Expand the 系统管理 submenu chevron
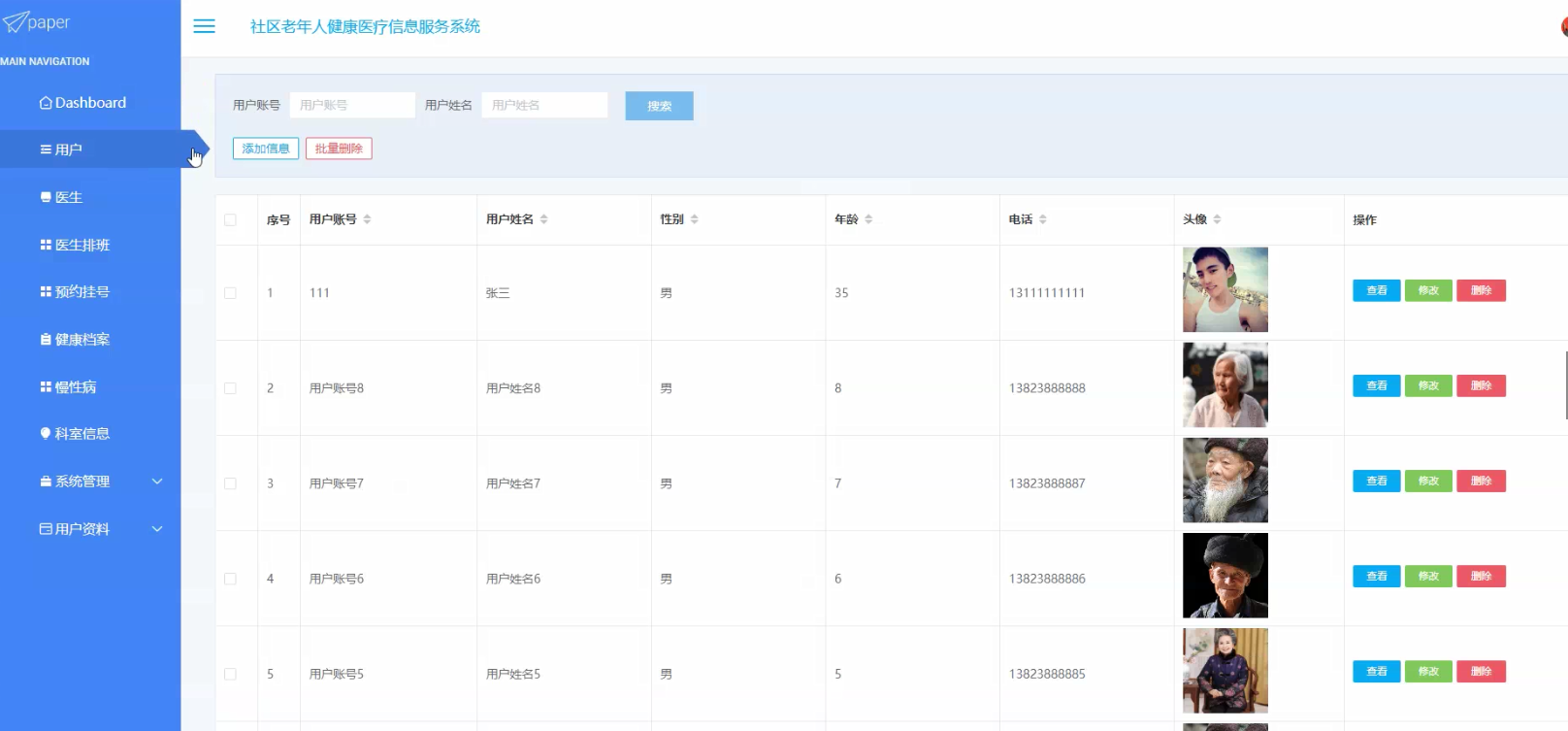Viewport: 1568px width, 731px height. [x=157, y=482]
